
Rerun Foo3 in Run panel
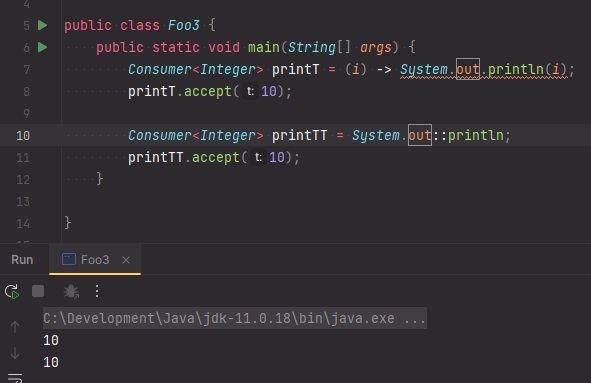[12, 291]
